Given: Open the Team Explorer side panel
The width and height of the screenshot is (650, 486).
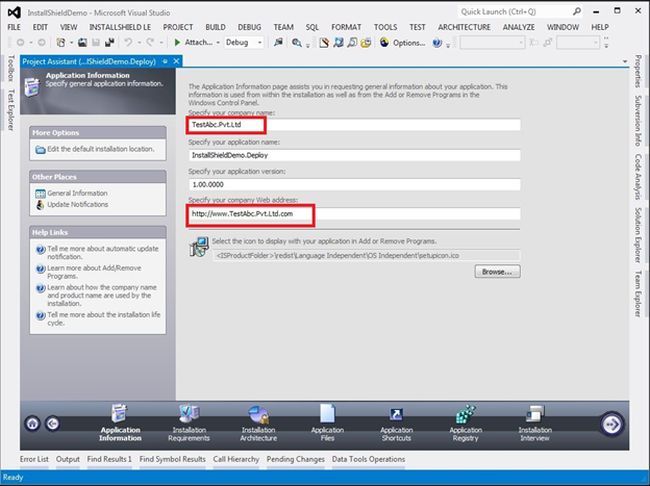Looking at the screenshot, I should 638,294.
